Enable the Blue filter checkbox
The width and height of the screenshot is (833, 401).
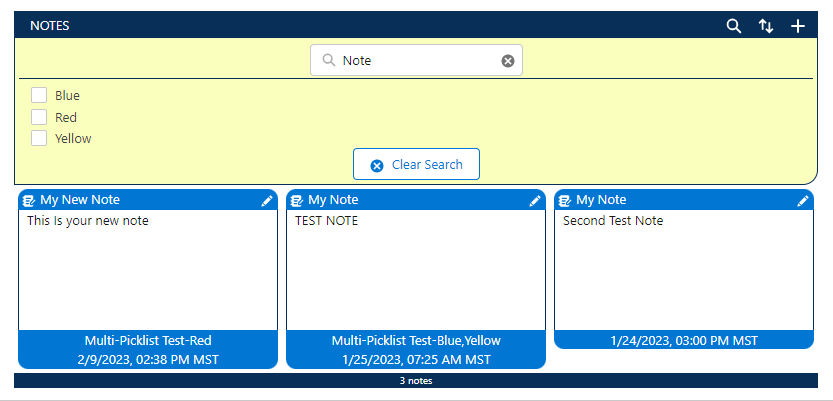click(x=39, y=95)
